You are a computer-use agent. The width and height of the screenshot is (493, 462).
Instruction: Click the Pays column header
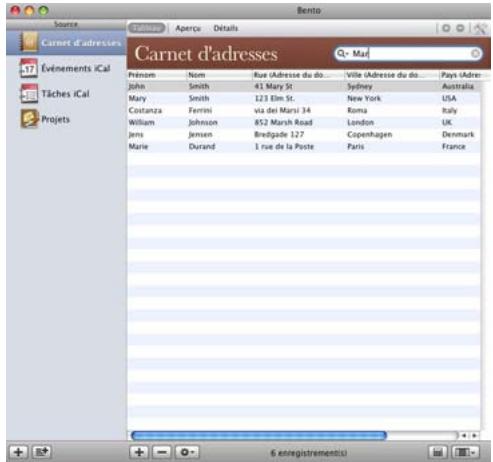point(461,75)
